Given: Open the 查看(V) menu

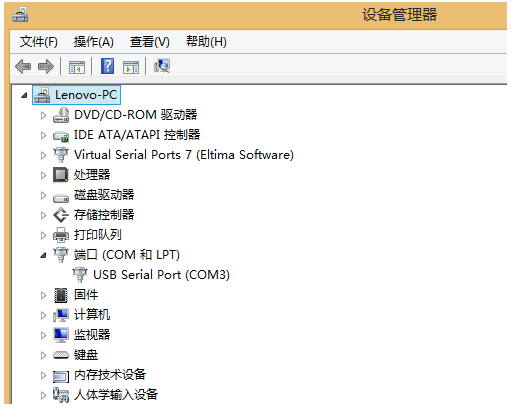Looking at the screenshot, I should click(150, 42).
